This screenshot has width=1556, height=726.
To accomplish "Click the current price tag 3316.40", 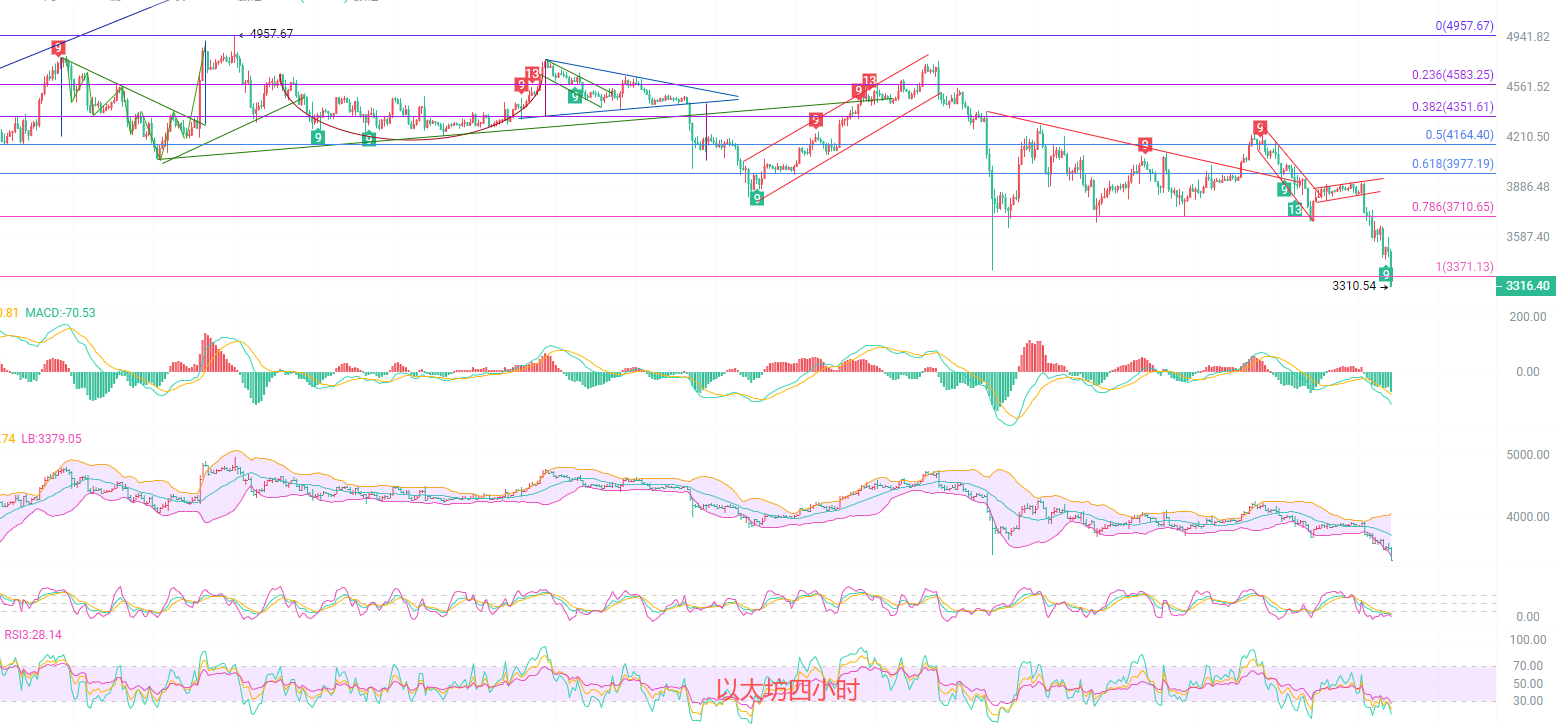I will 1525,287.
